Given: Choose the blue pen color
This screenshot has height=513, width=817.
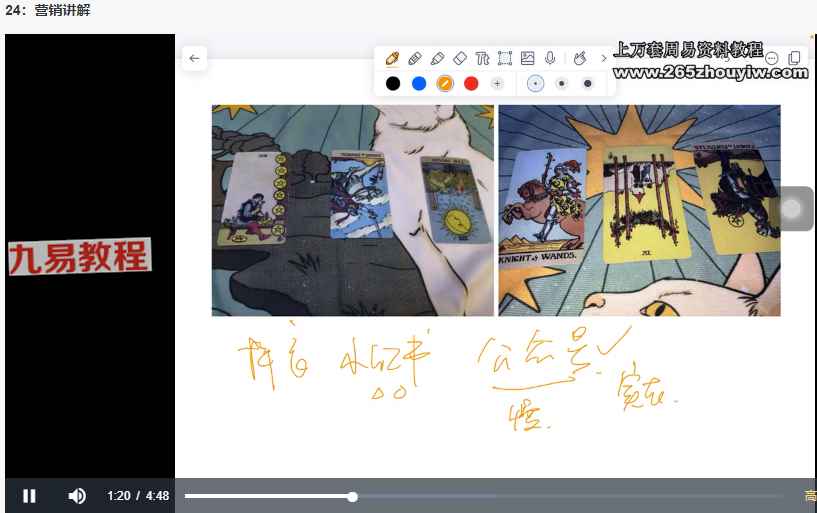Looking at the screenshot, I should pos(419,83).
